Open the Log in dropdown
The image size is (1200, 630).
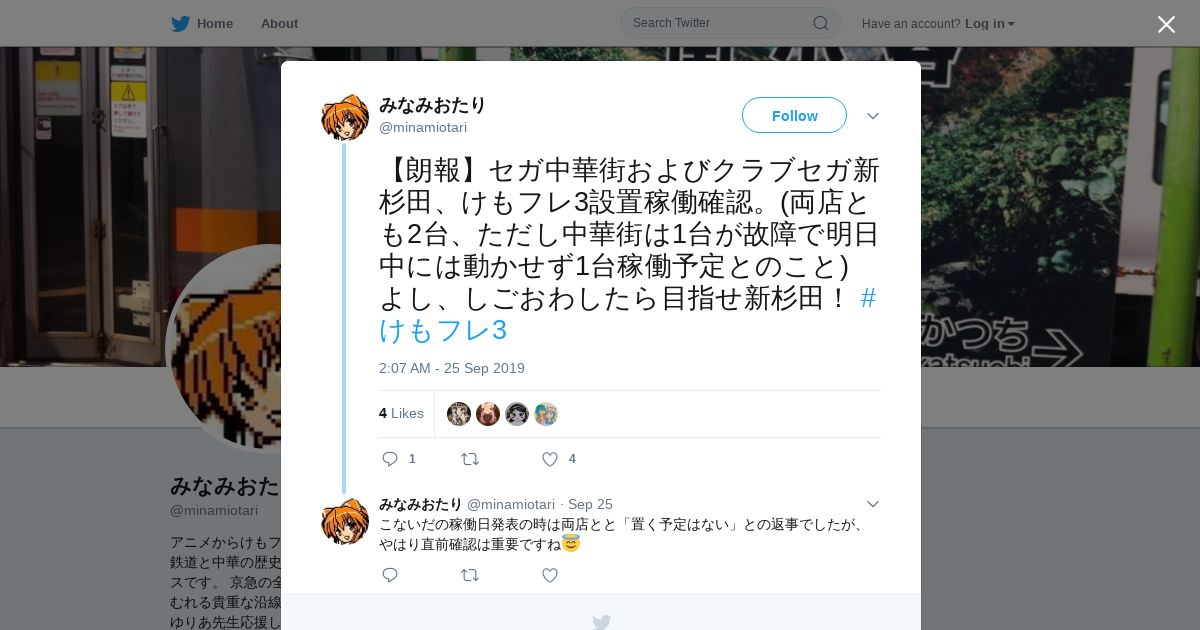[989, 23]
